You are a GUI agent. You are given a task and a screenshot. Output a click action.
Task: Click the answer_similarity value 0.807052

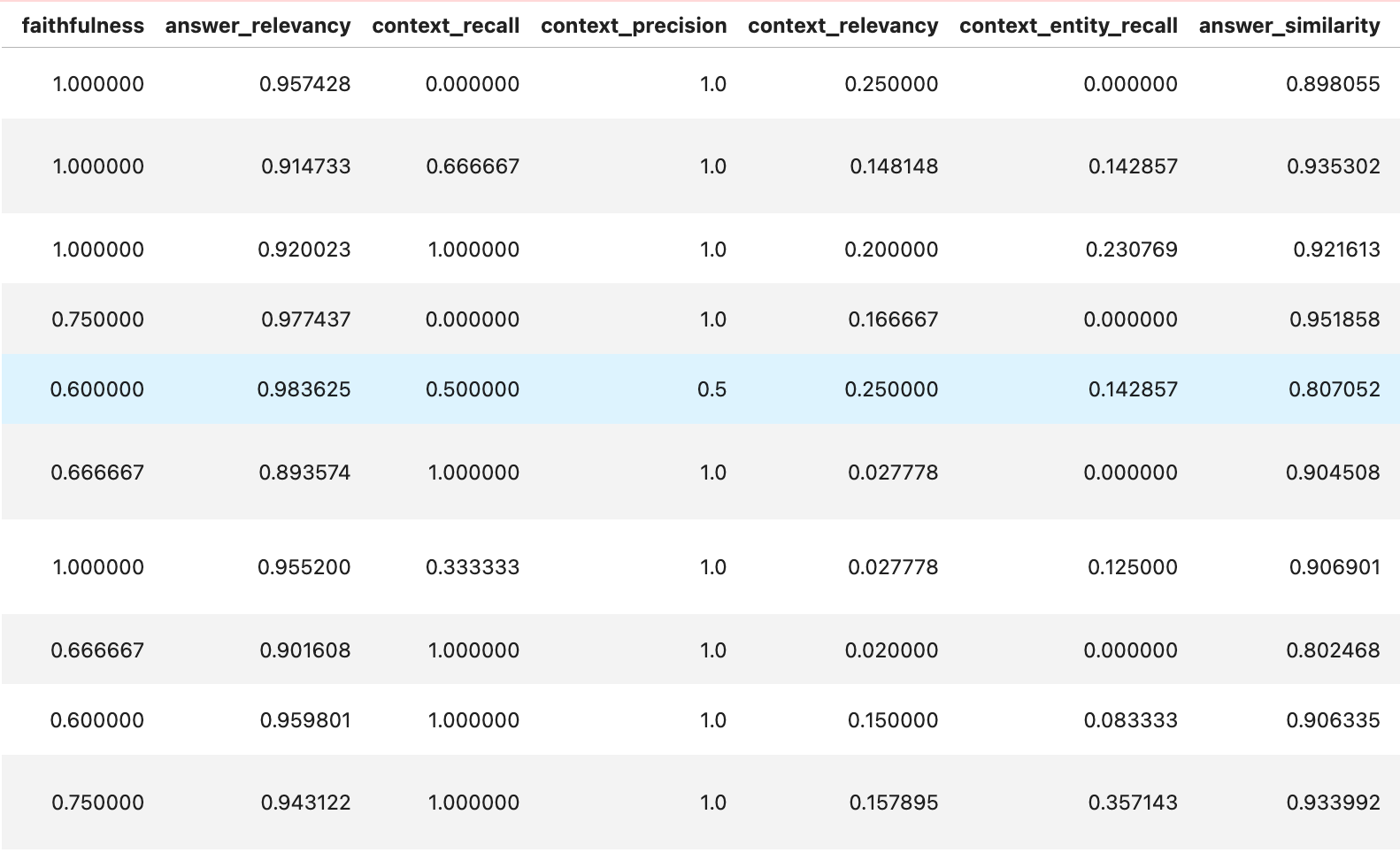(1333, 389)
